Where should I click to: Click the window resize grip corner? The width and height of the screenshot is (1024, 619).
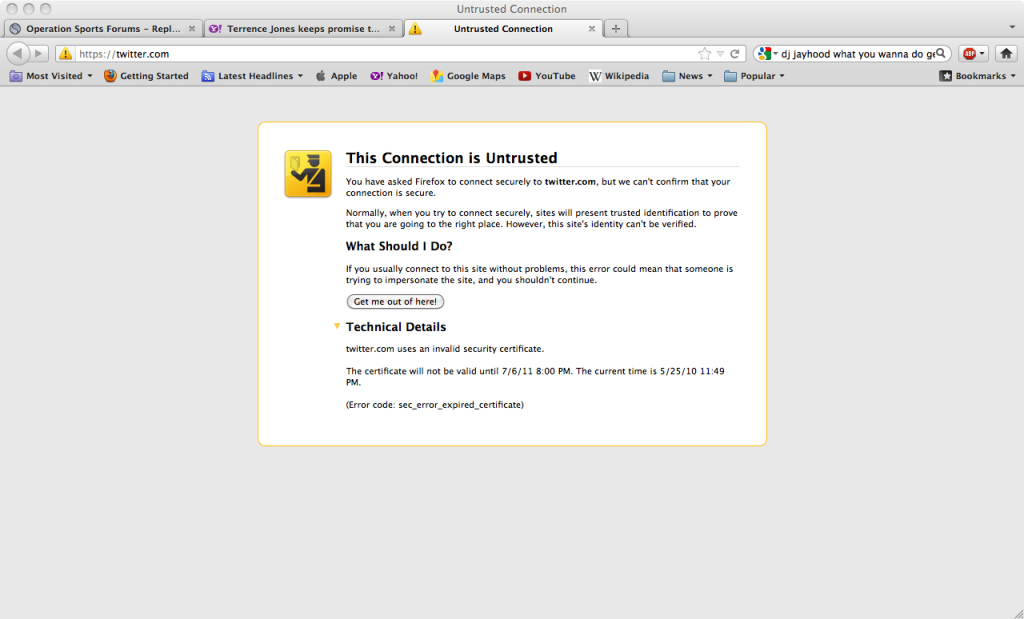1017,612
